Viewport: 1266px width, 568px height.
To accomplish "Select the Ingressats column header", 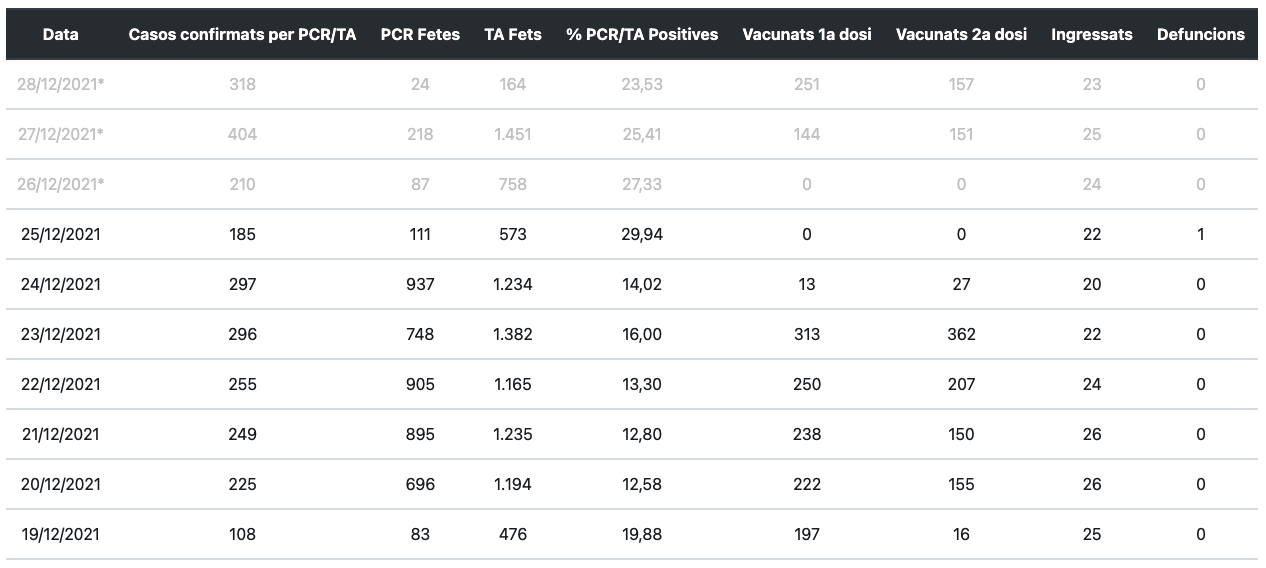I will pyautogui.click(x=1092, y=34).
